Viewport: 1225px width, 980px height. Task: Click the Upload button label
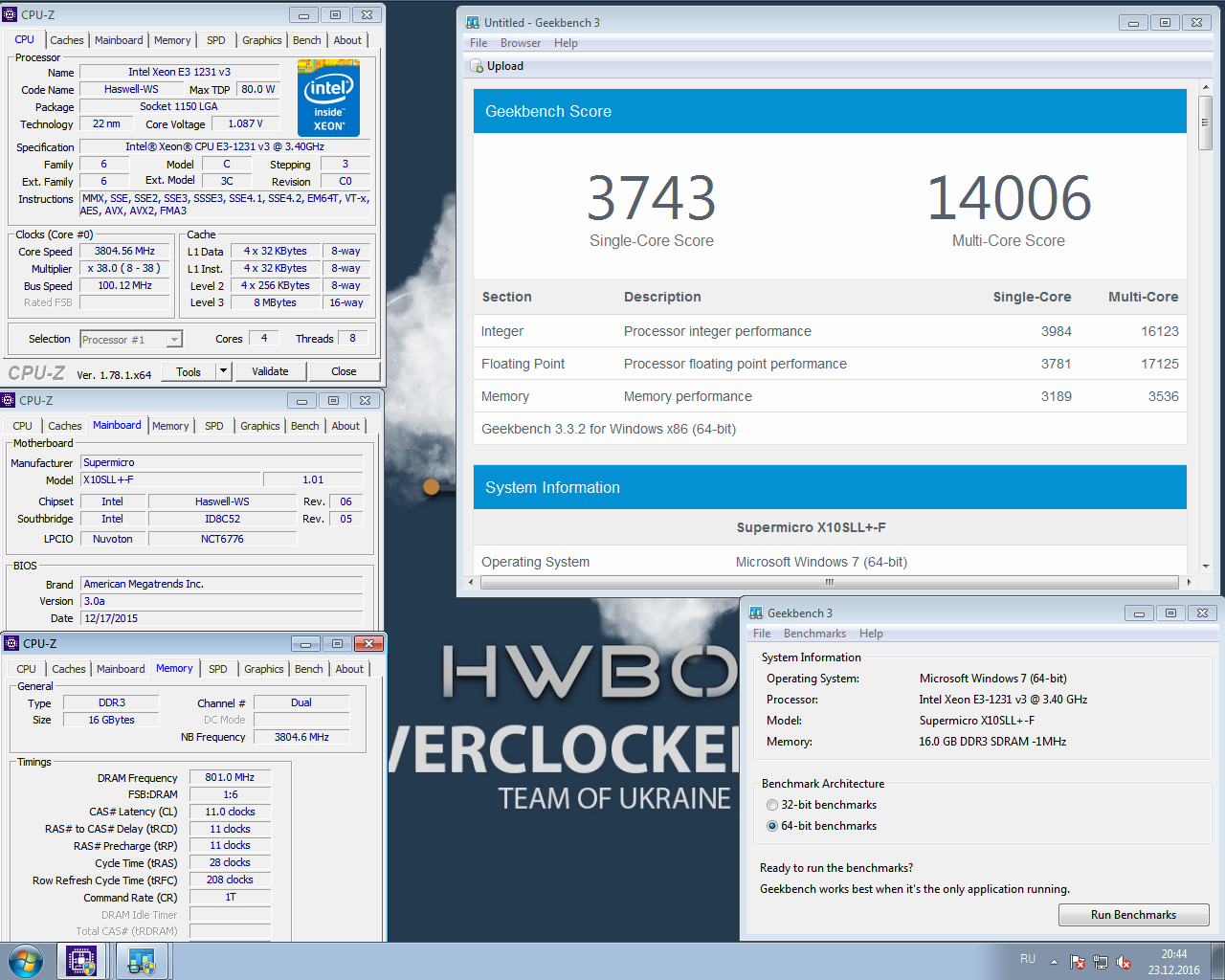[x=505, y=66]
